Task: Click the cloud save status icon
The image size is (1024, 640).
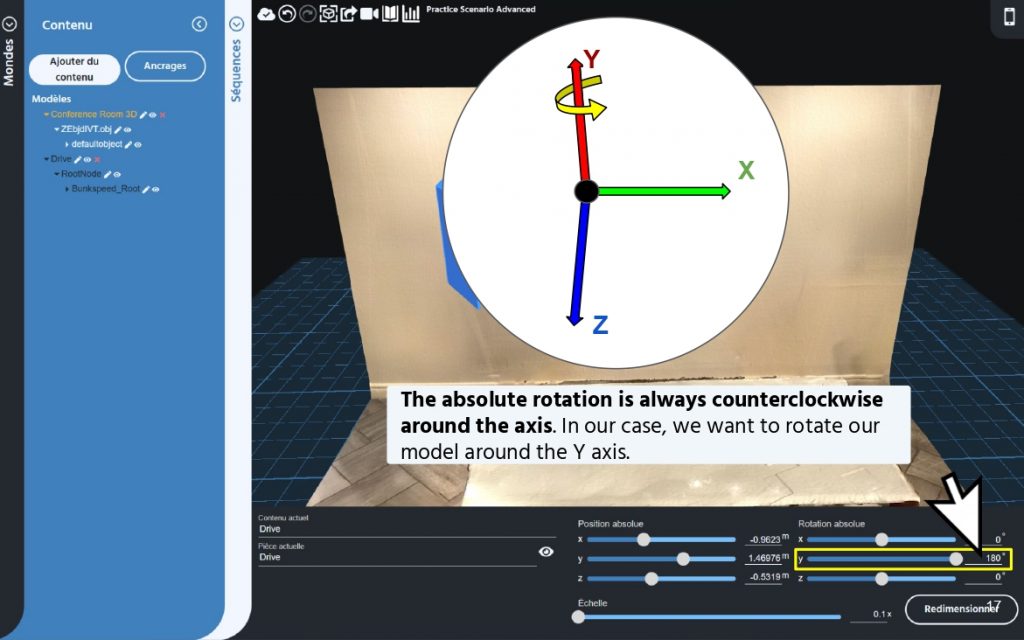Action: tap(266, 14)
